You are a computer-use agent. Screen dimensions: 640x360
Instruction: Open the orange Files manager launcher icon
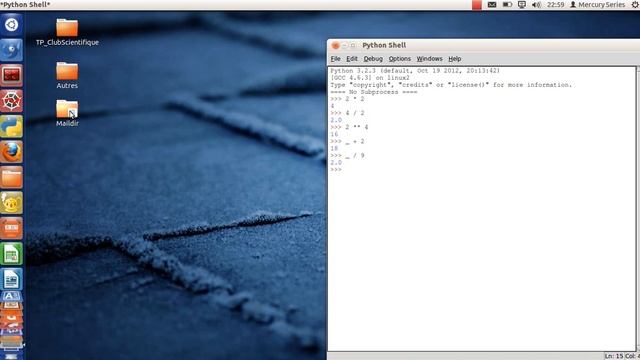coord(11,177)
